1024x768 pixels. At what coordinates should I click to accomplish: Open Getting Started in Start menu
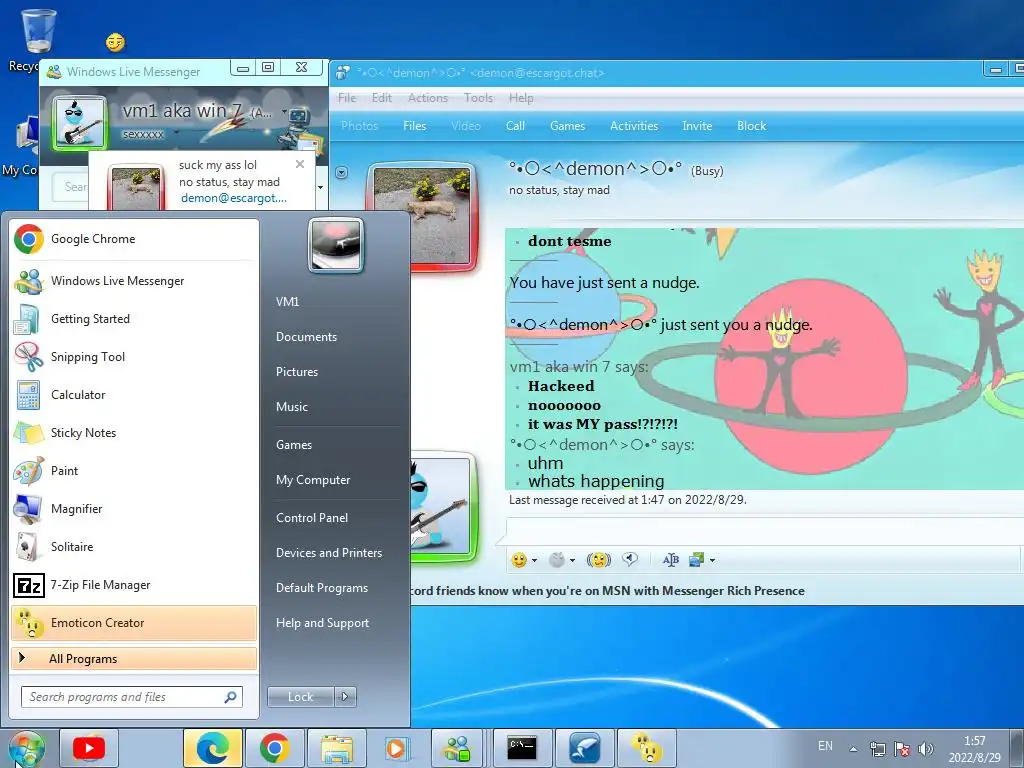tap(134, 319)
